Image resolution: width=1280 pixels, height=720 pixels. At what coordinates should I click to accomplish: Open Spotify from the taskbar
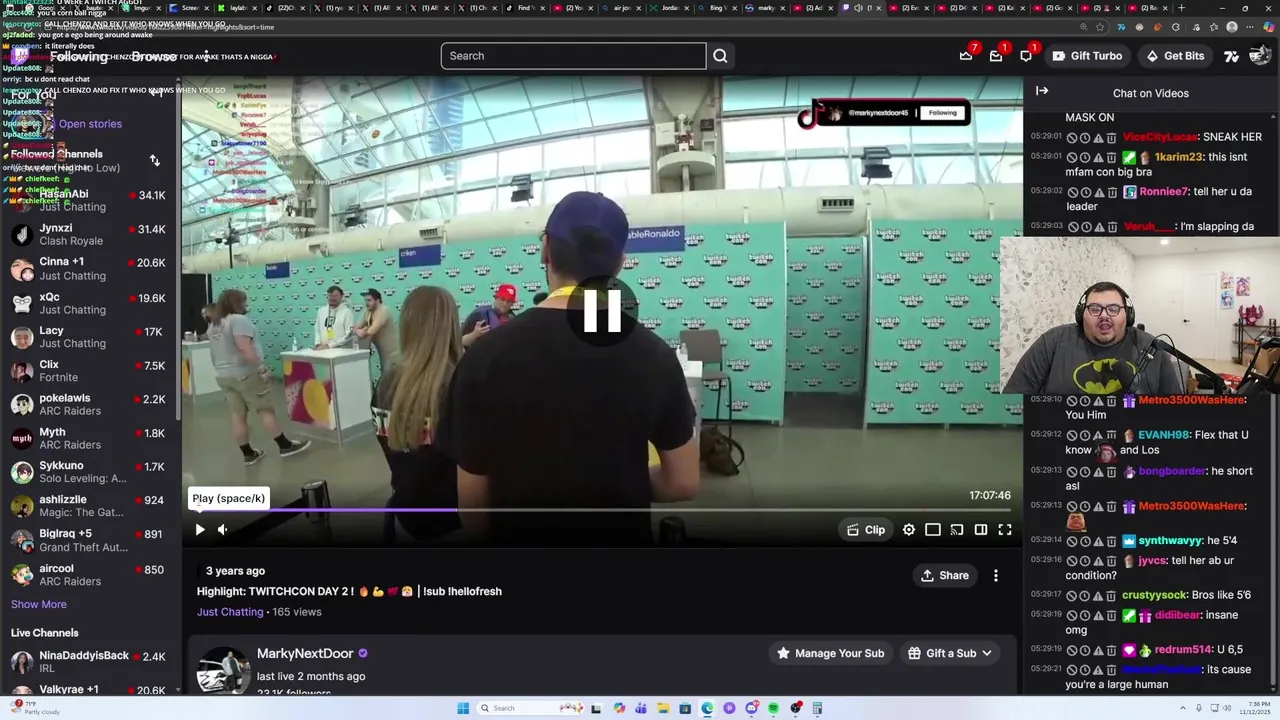773,708
